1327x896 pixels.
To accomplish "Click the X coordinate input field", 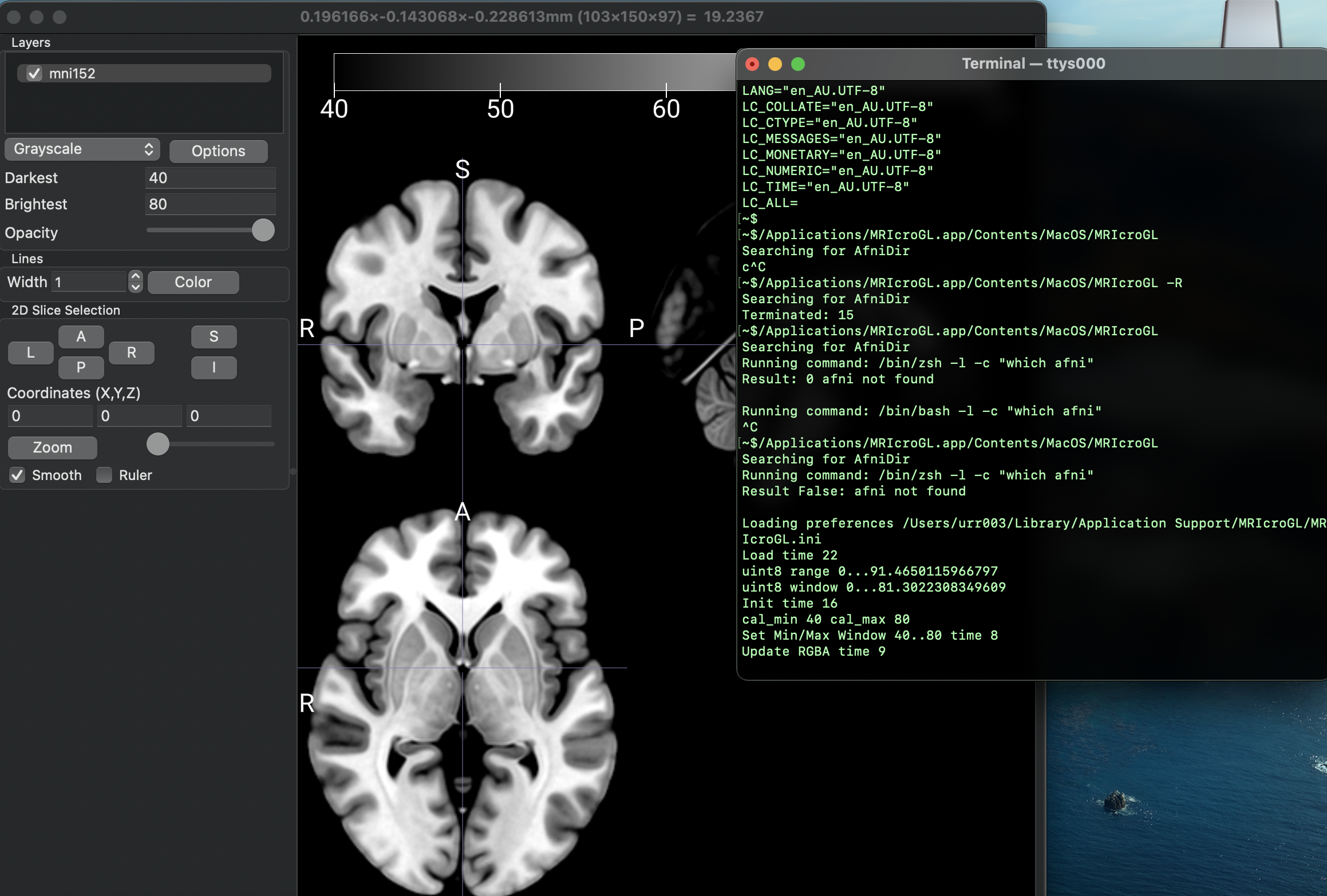I will pyautogui.click(x=50, y=416).
